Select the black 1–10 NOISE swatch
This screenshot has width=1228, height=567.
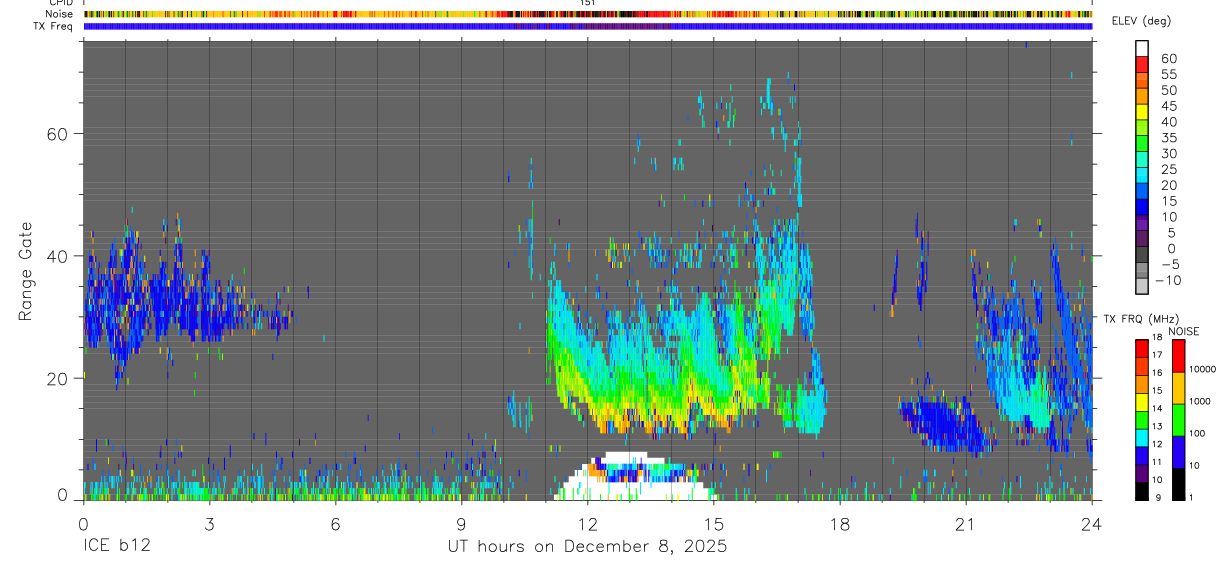pos(1178,484)
